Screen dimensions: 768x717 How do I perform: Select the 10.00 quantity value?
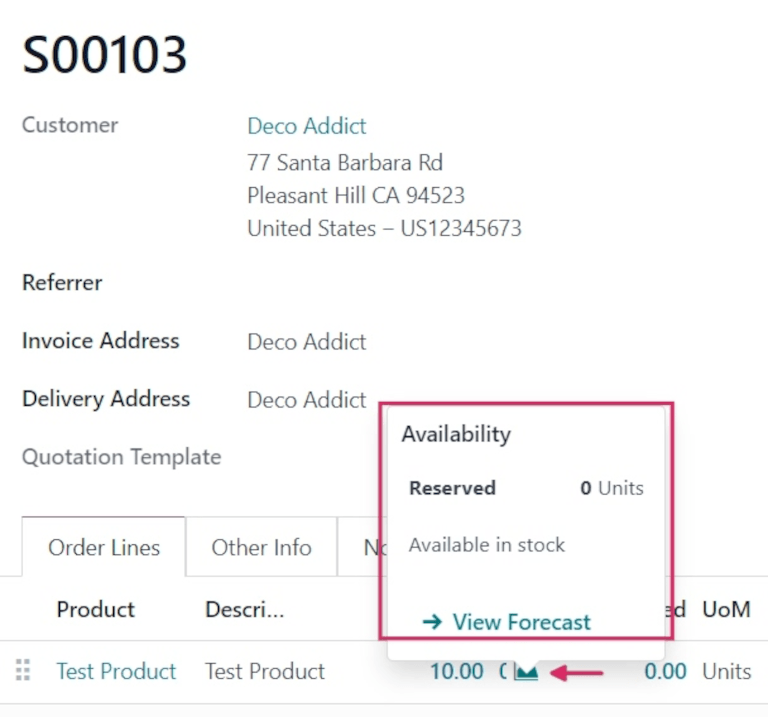[456, 671]
